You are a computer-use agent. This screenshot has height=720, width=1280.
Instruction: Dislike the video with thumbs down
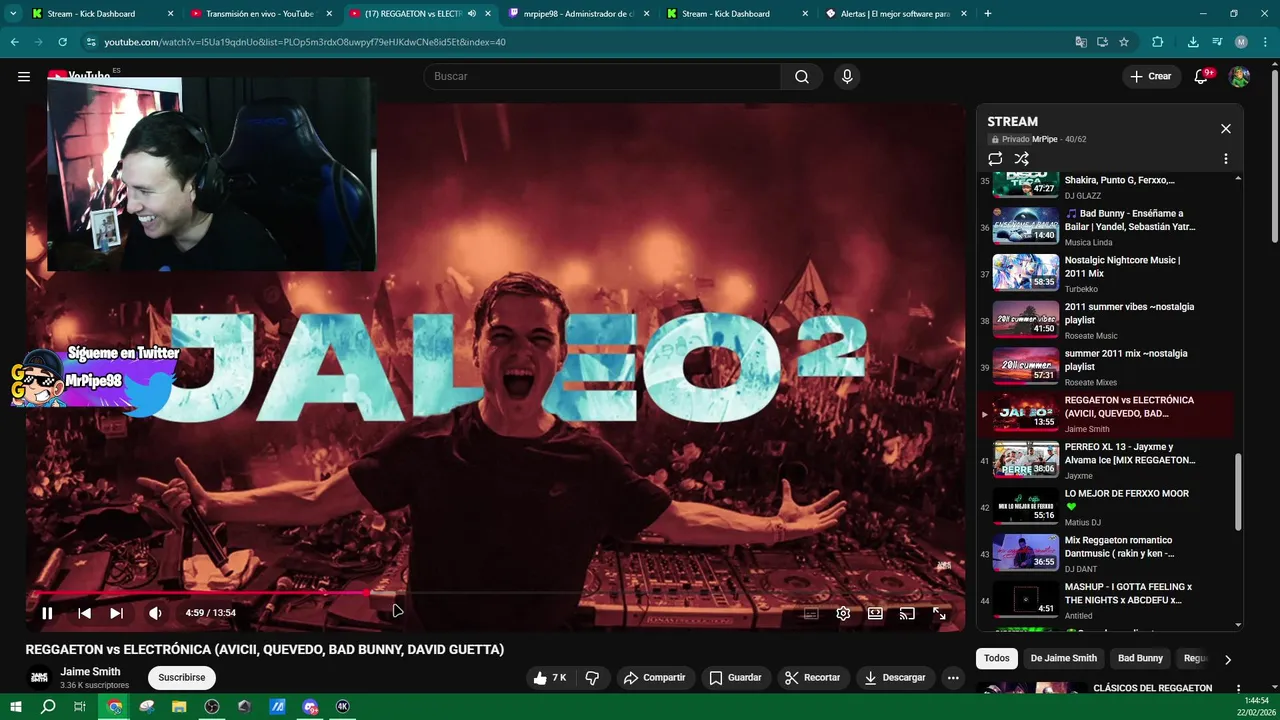coord(592,678)
